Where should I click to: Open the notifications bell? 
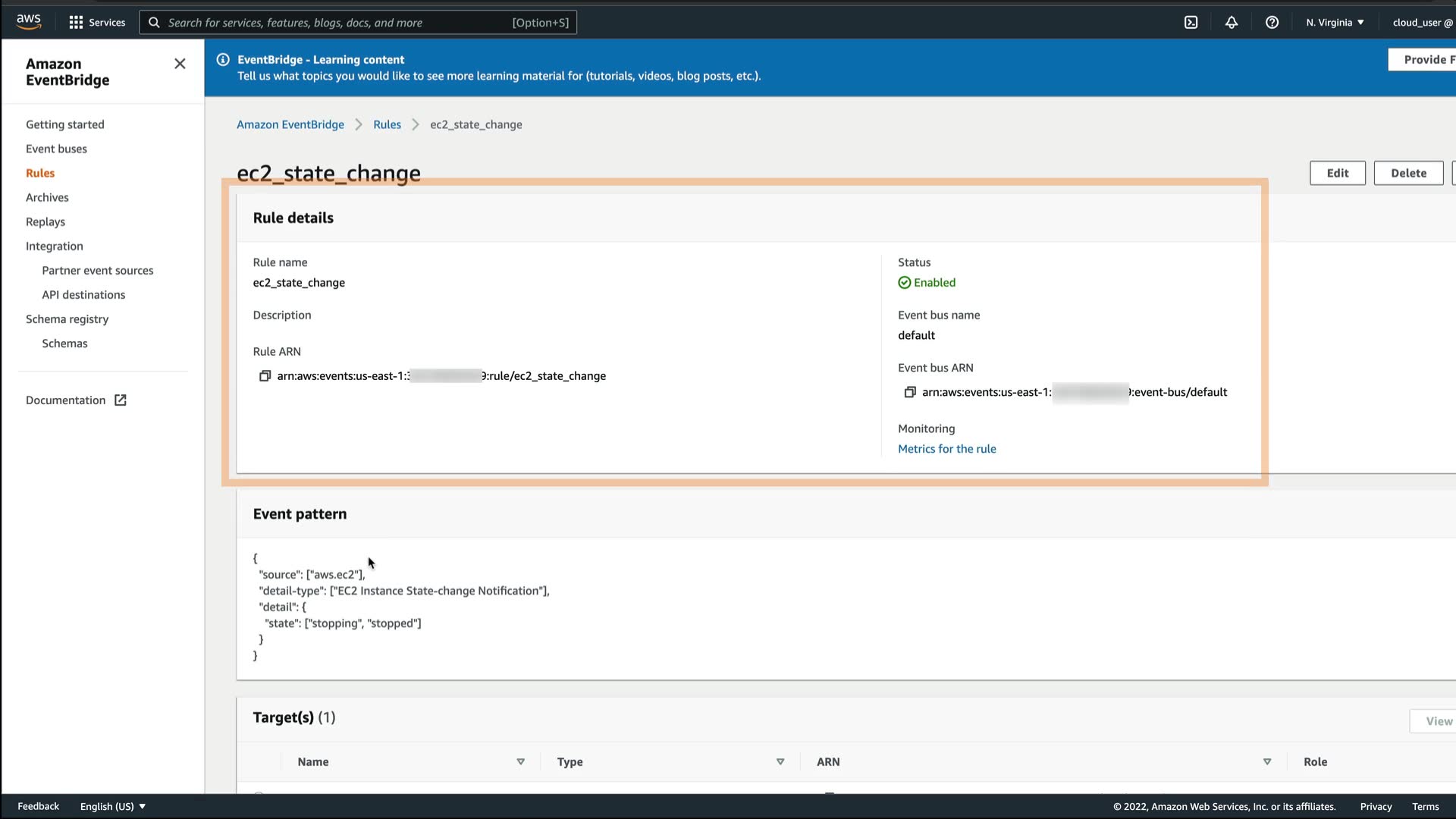[1232, 23]
